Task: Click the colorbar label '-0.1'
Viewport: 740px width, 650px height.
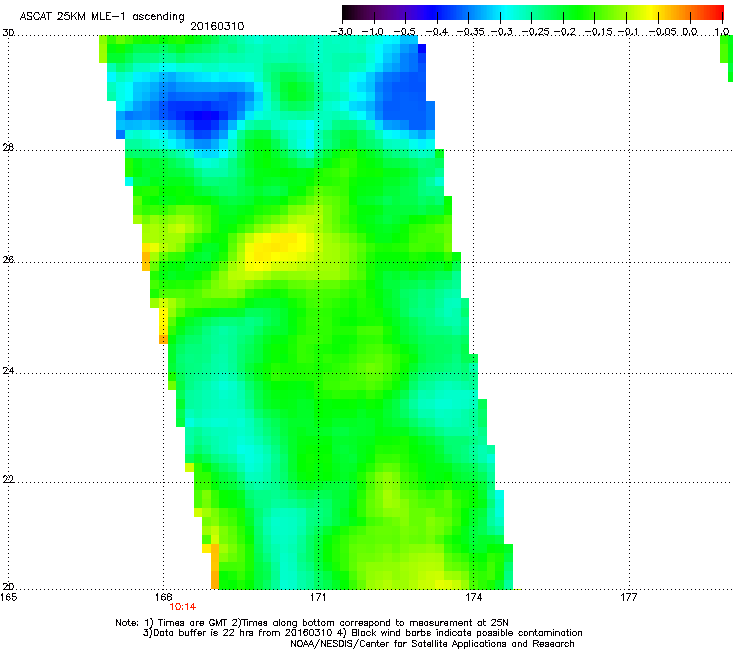Action: coord(628,32)
